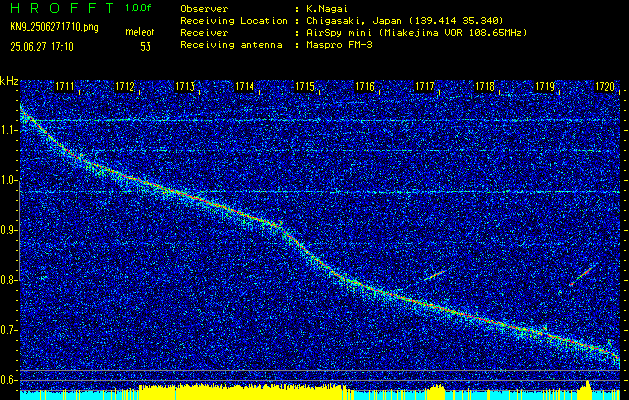Image resolution: width=629 pixels, height=400 pixels.
Task: Select Chigasaki, Japan coordinates text
Action: tap(405, 20)
